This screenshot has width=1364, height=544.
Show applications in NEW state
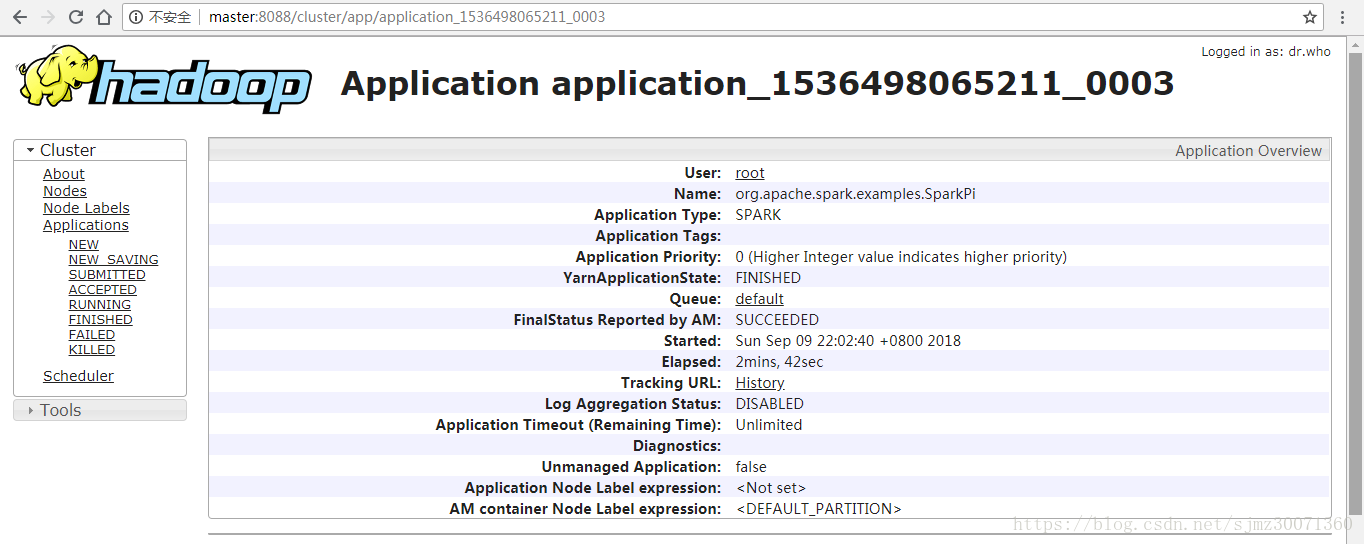click(x=84, y=245)
